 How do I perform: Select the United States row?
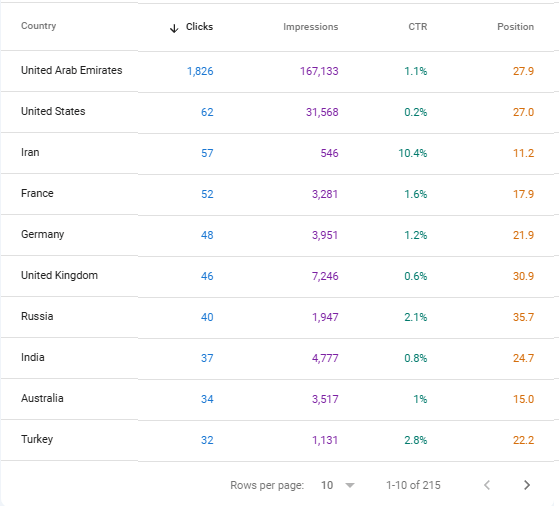(280, 112)
